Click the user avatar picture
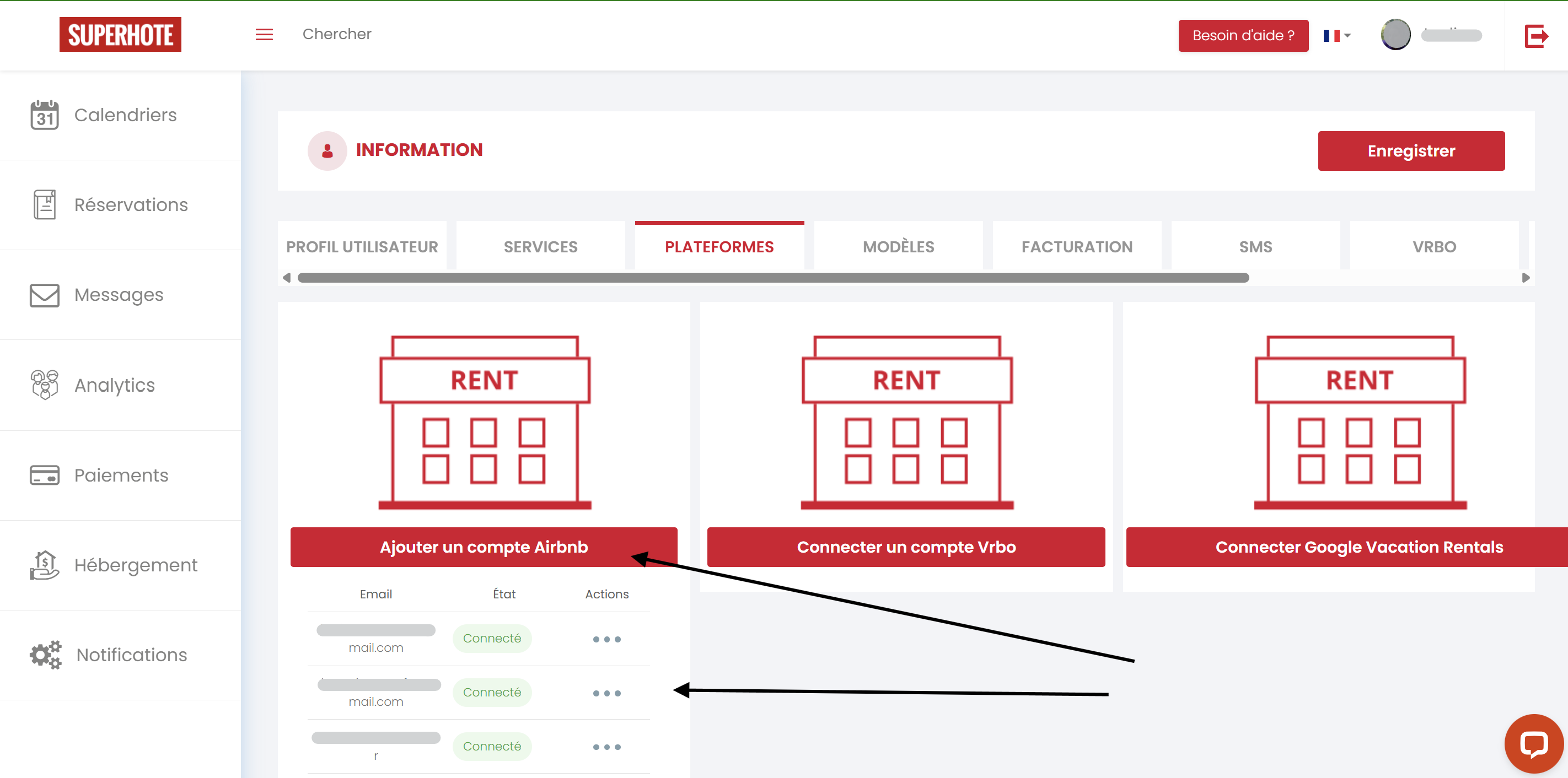The width and height of the screenshot is (1568, 778). pos(1395,35)
